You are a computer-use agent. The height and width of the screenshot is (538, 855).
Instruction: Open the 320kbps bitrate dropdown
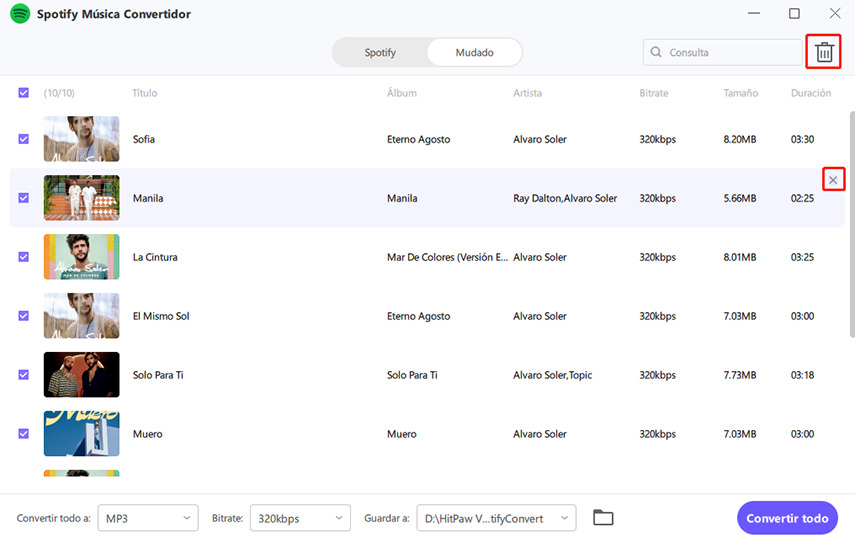click(x=300, y=518)
